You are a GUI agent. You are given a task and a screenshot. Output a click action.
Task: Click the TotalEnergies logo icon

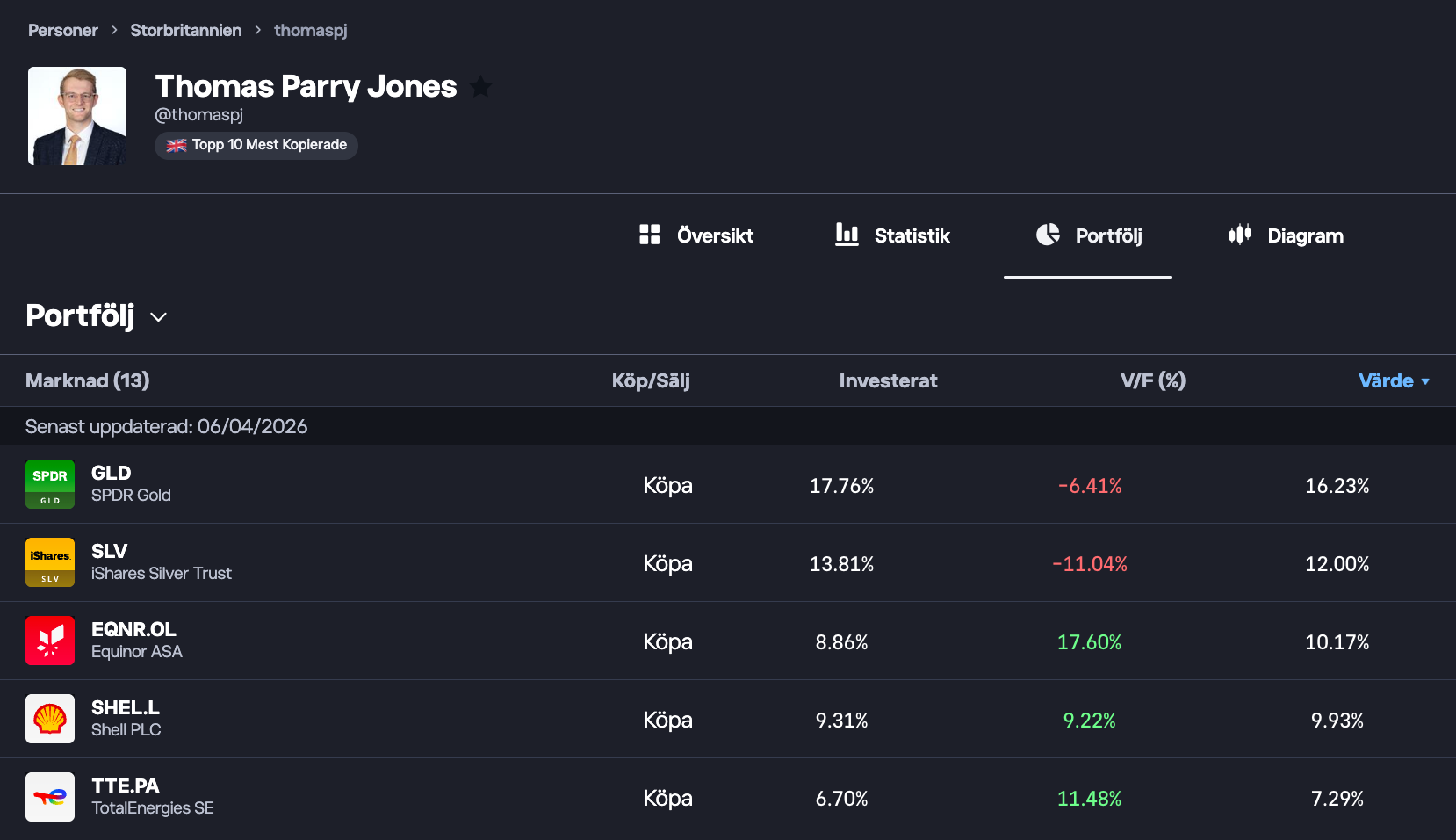[x=50, y=797]
